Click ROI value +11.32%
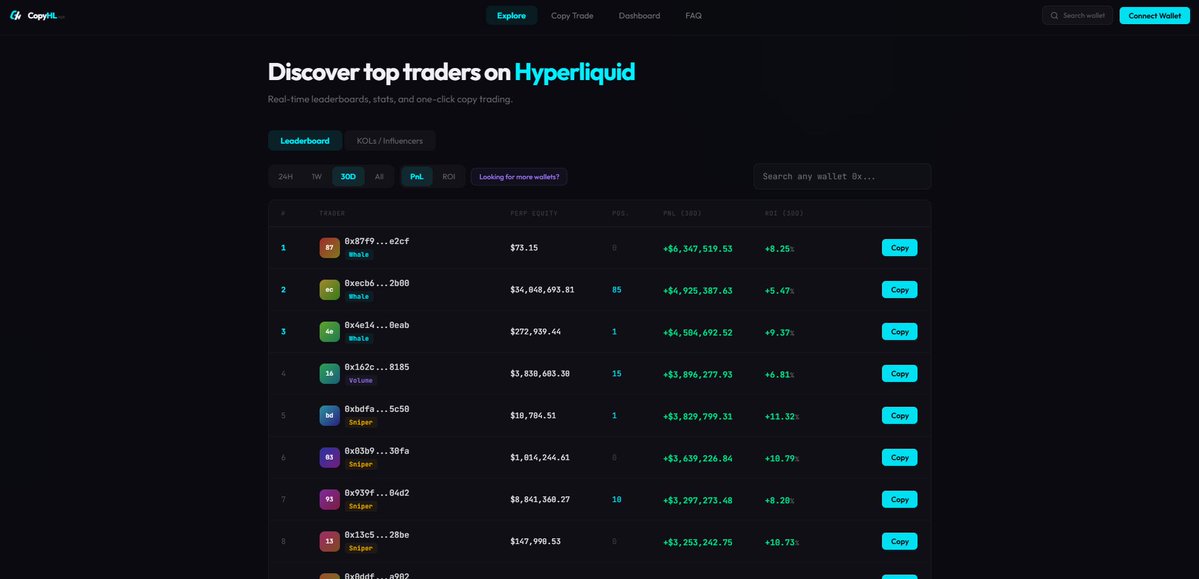The image size is (1199, 579). (x=781, y=416)
